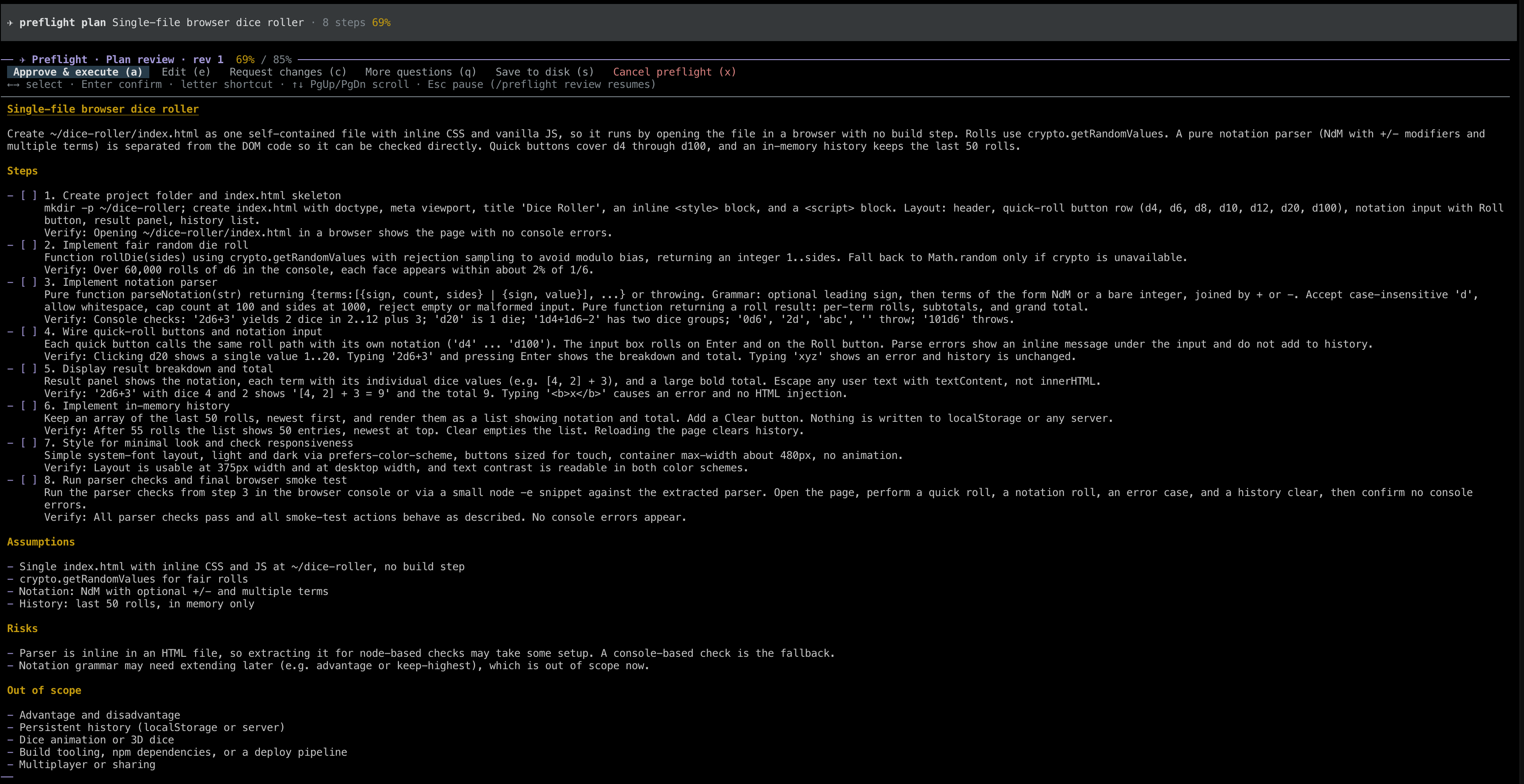This screenshot has width=1524, height=784.
Task: Toggle checkbox for step 8 Run parser checks
Action: [x=28, y=480]
